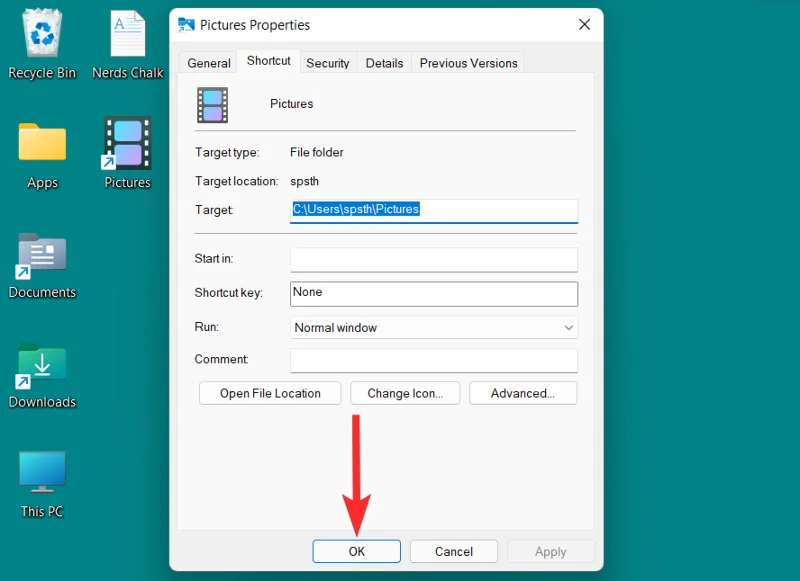Click Open File Location
Image resolution: width=800 pixels, height=581 pixels.
269,393
